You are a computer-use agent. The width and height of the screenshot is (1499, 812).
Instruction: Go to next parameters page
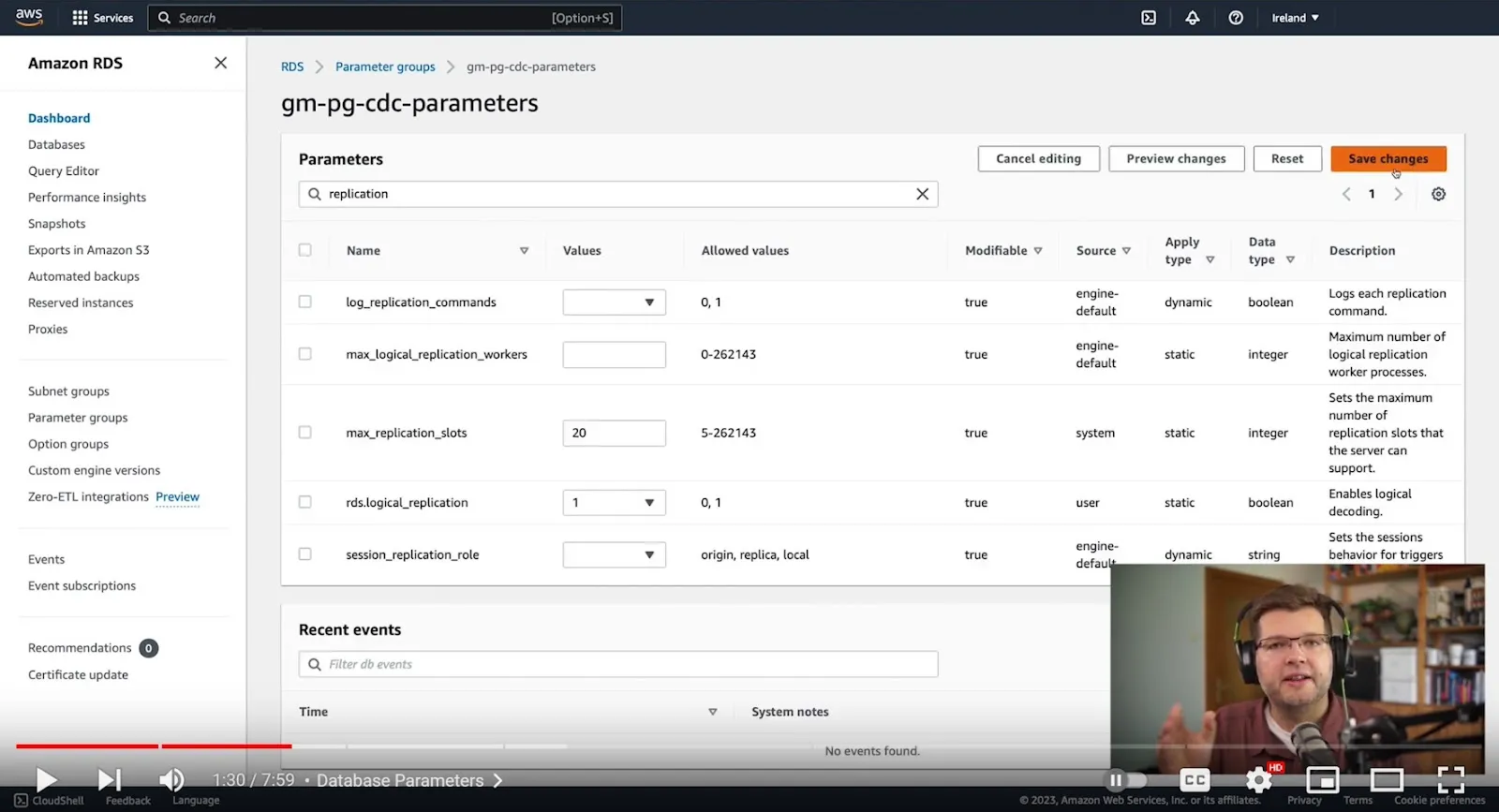(1398, 194)
